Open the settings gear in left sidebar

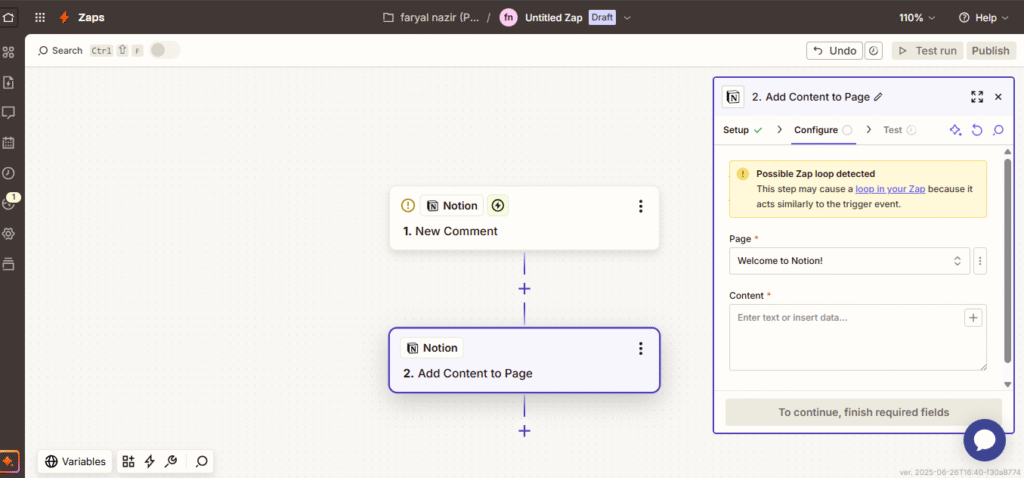(x=8, y=234)
